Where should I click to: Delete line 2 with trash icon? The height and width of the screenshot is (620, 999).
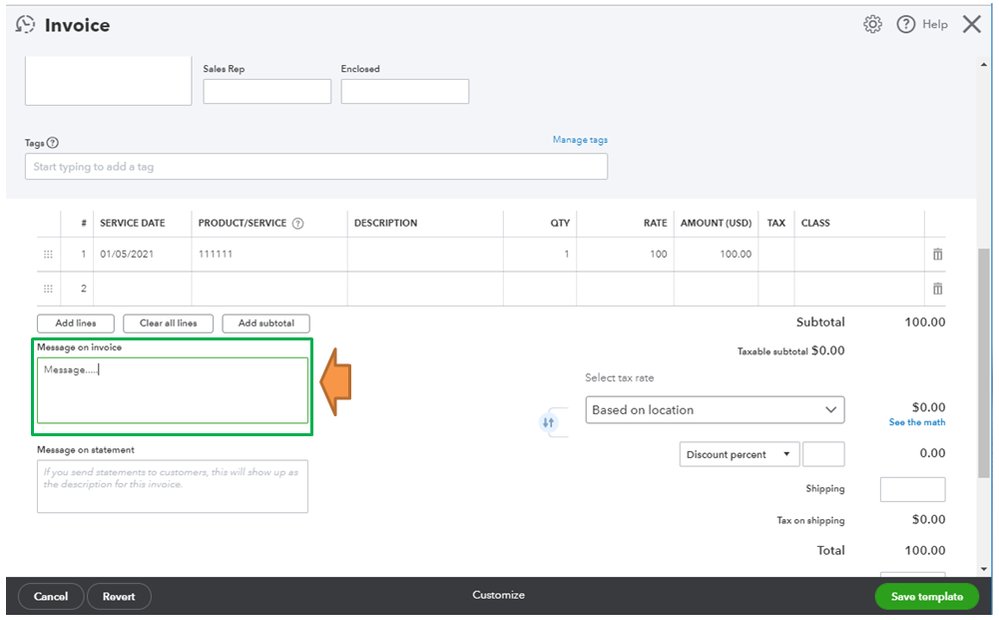pos(937,289)
